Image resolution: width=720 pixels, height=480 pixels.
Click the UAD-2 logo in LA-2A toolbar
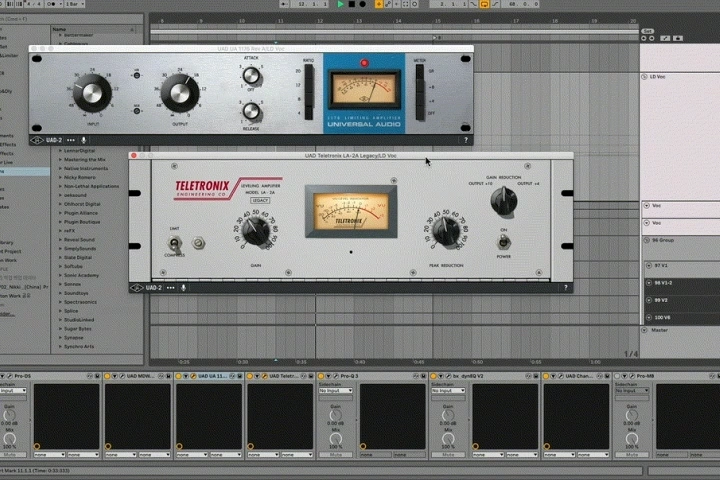(x=146, y=288)
